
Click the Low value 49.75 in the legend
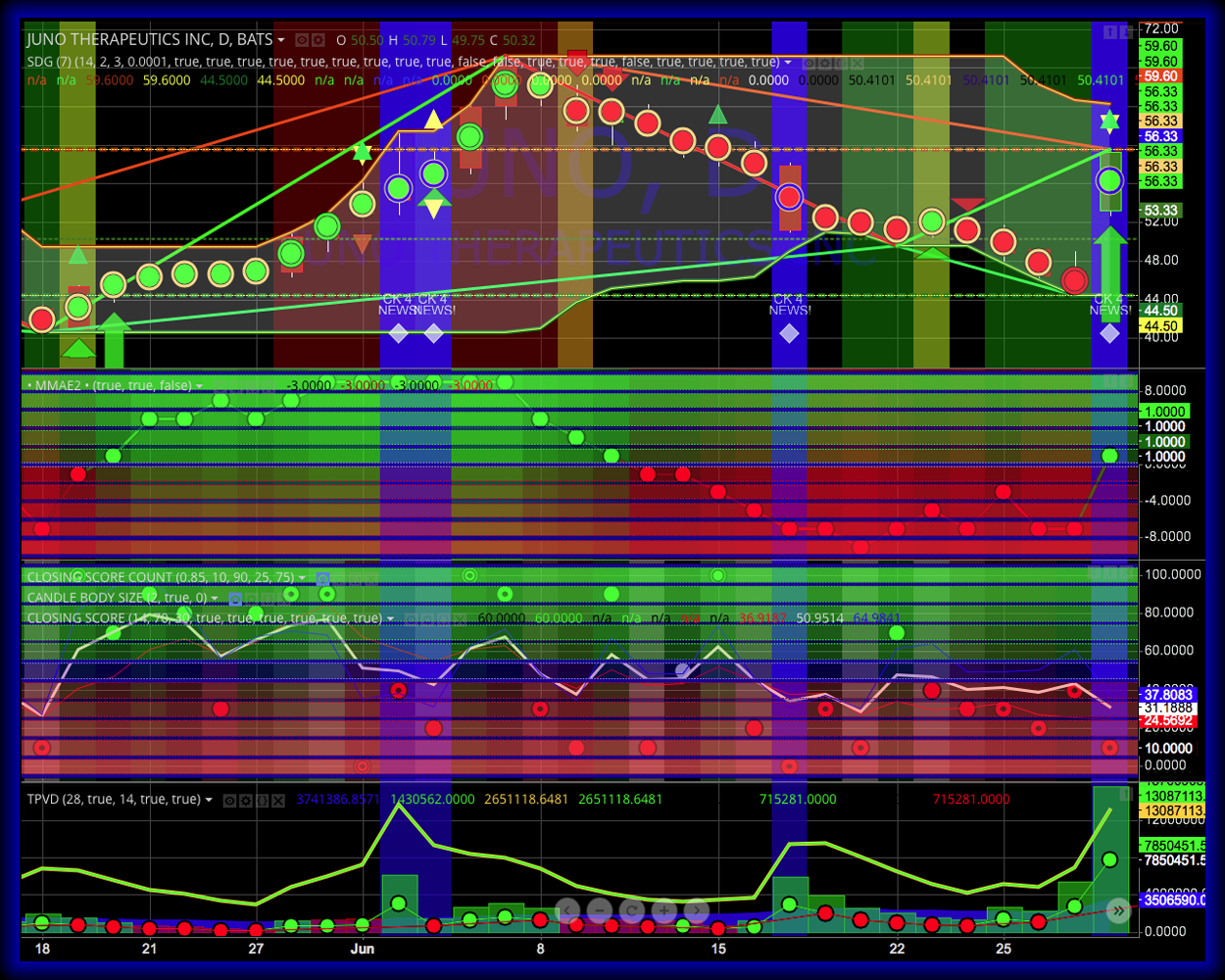[x=467, y=40]
